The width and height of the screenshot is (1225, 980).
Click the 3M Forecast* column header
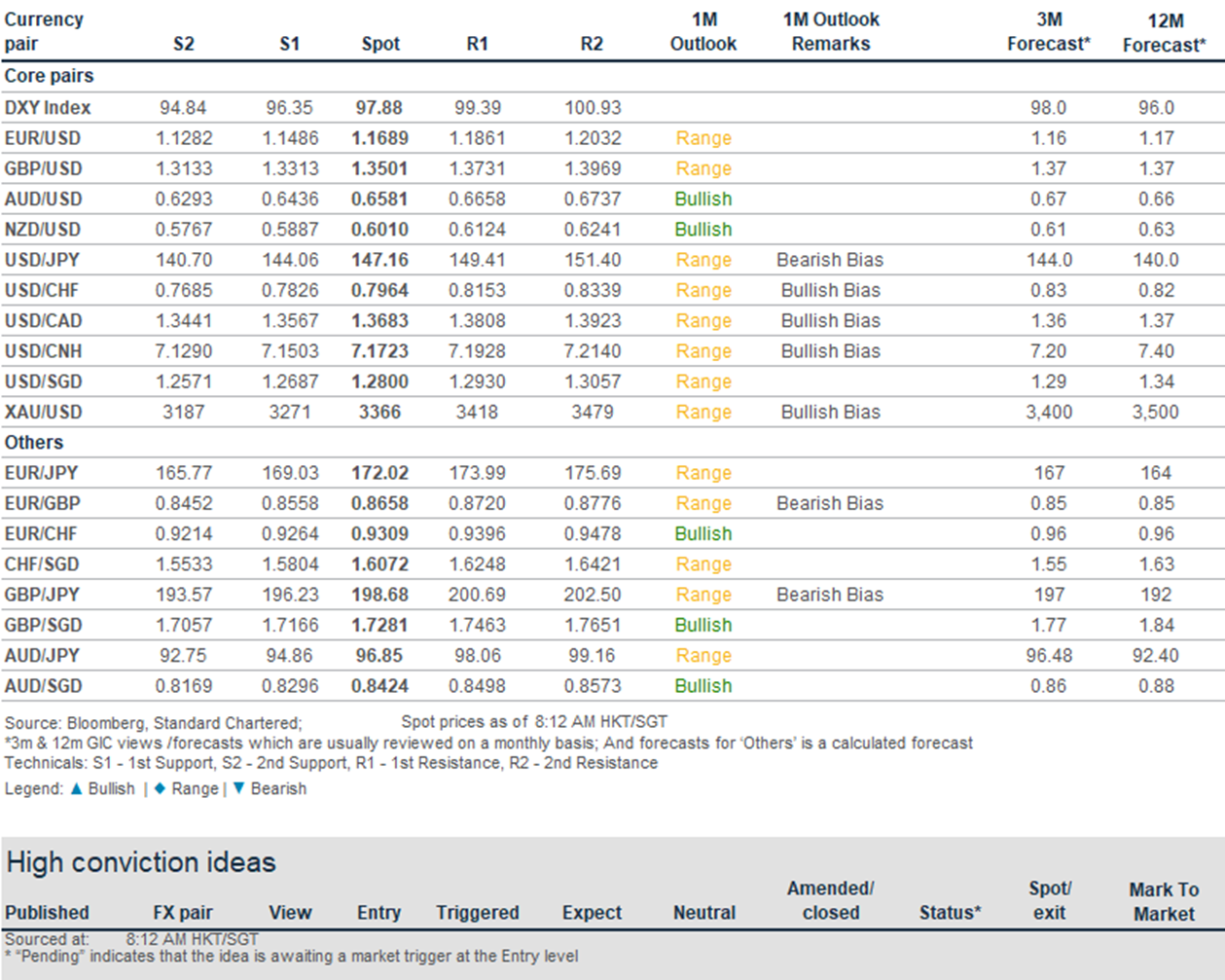1049,31
